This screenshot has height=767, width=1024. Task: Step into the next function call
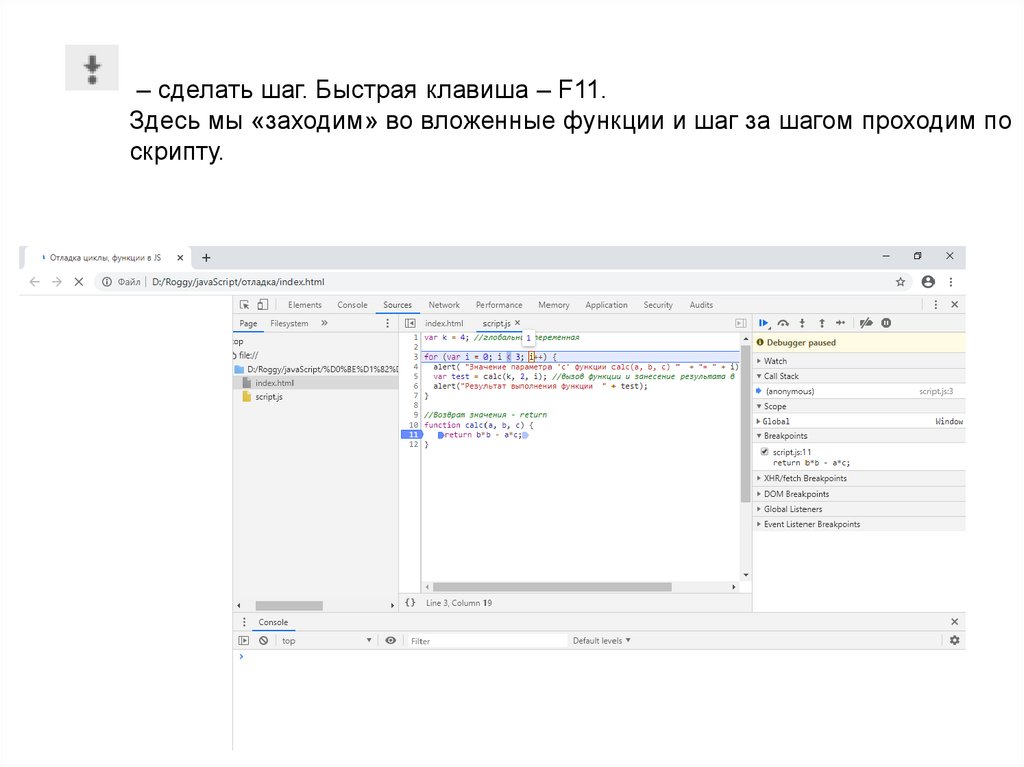[x=803, y=323]
